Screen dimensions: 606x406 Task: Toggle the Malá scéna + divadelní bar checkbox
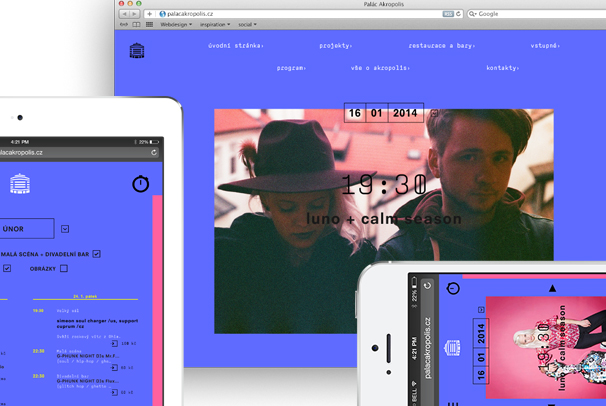pos(97,254)
